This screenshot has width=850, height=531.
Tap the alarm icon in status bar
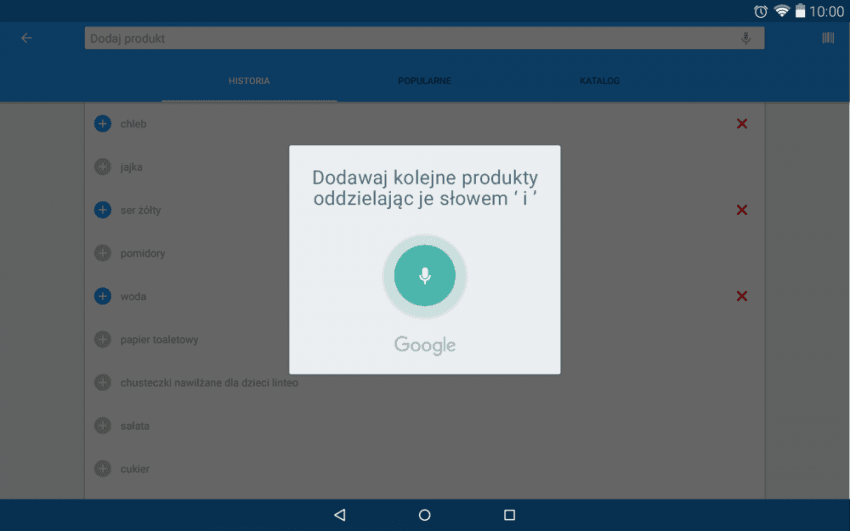[761, 11]
